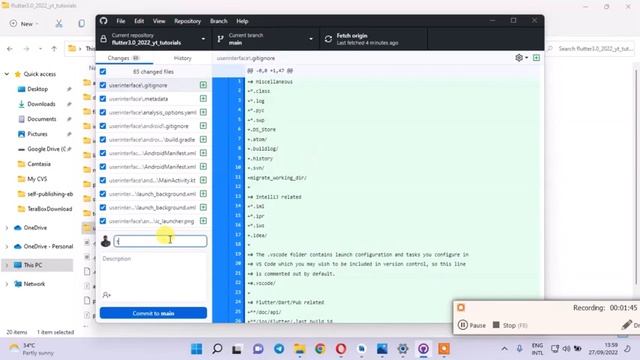This screenshot has width=640, height=360.
Task: Open Opera from the taskbar
Action: [x=341, y=349]
